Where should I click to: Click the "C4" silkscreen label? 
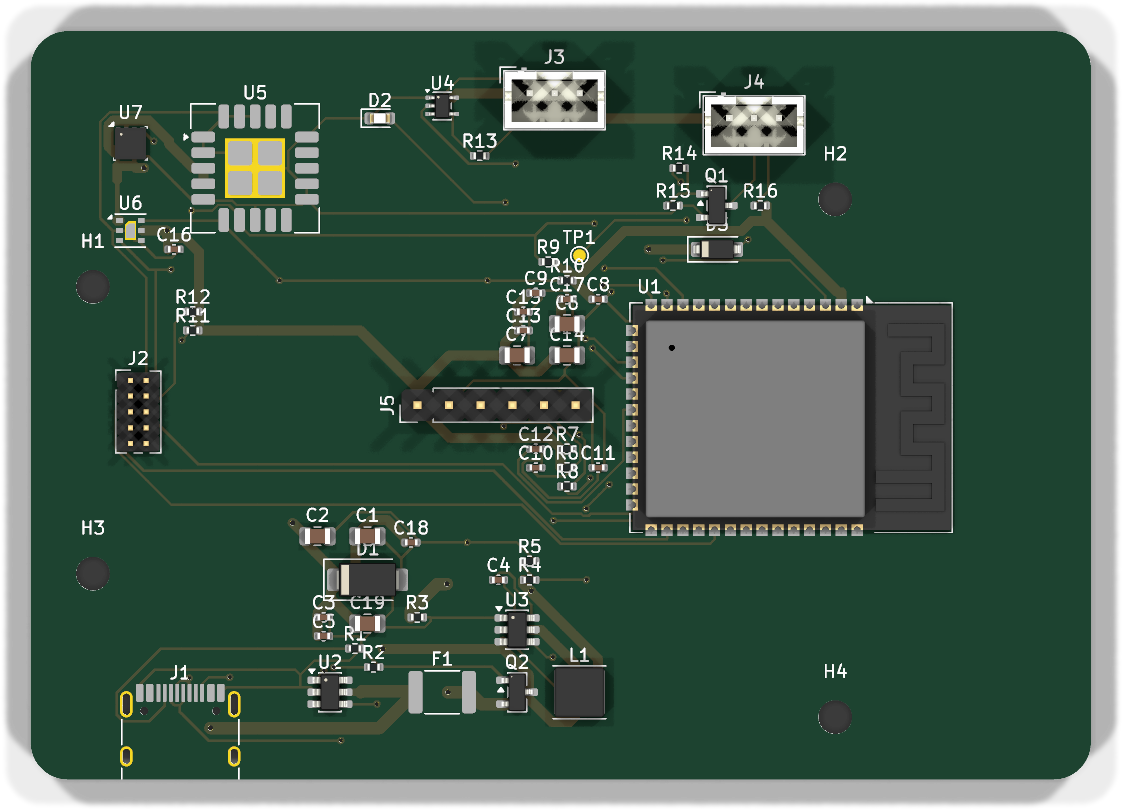click(498, 565)
